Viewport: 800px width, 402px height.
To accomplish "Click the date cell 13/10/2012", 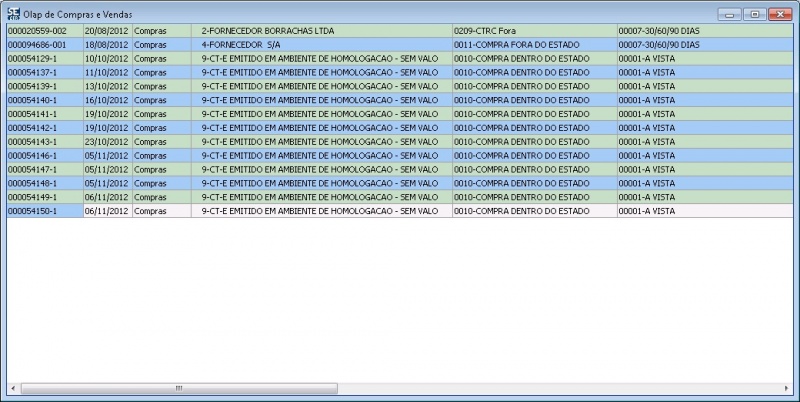I will coord(107,87).
